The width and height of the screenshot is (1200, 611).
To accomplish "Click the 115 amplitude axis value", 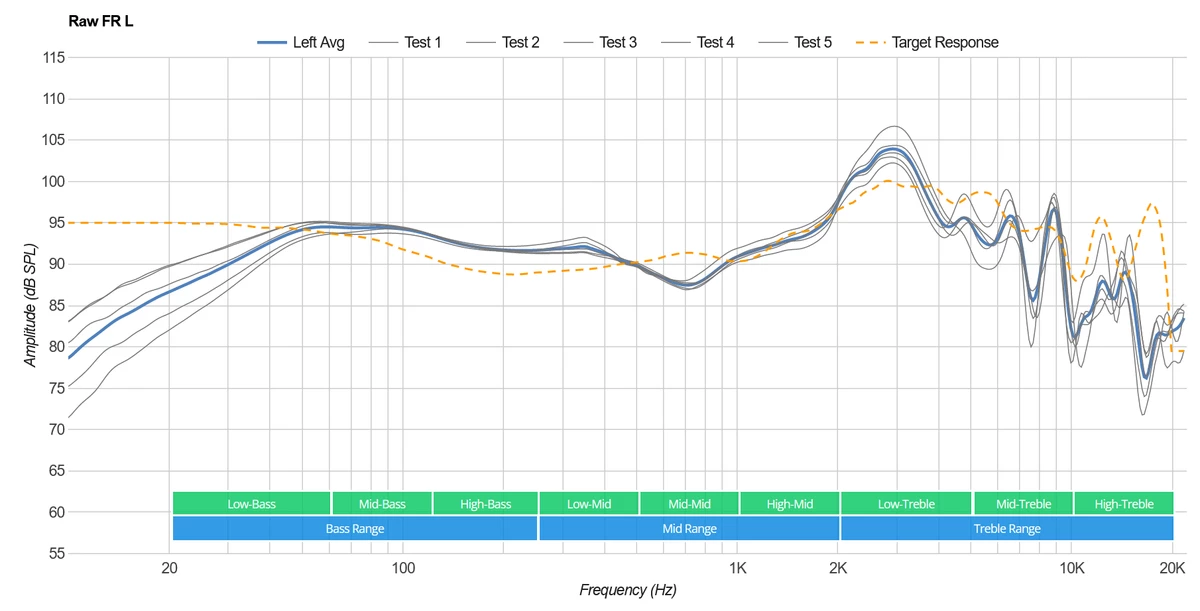I will coord(55,58).
